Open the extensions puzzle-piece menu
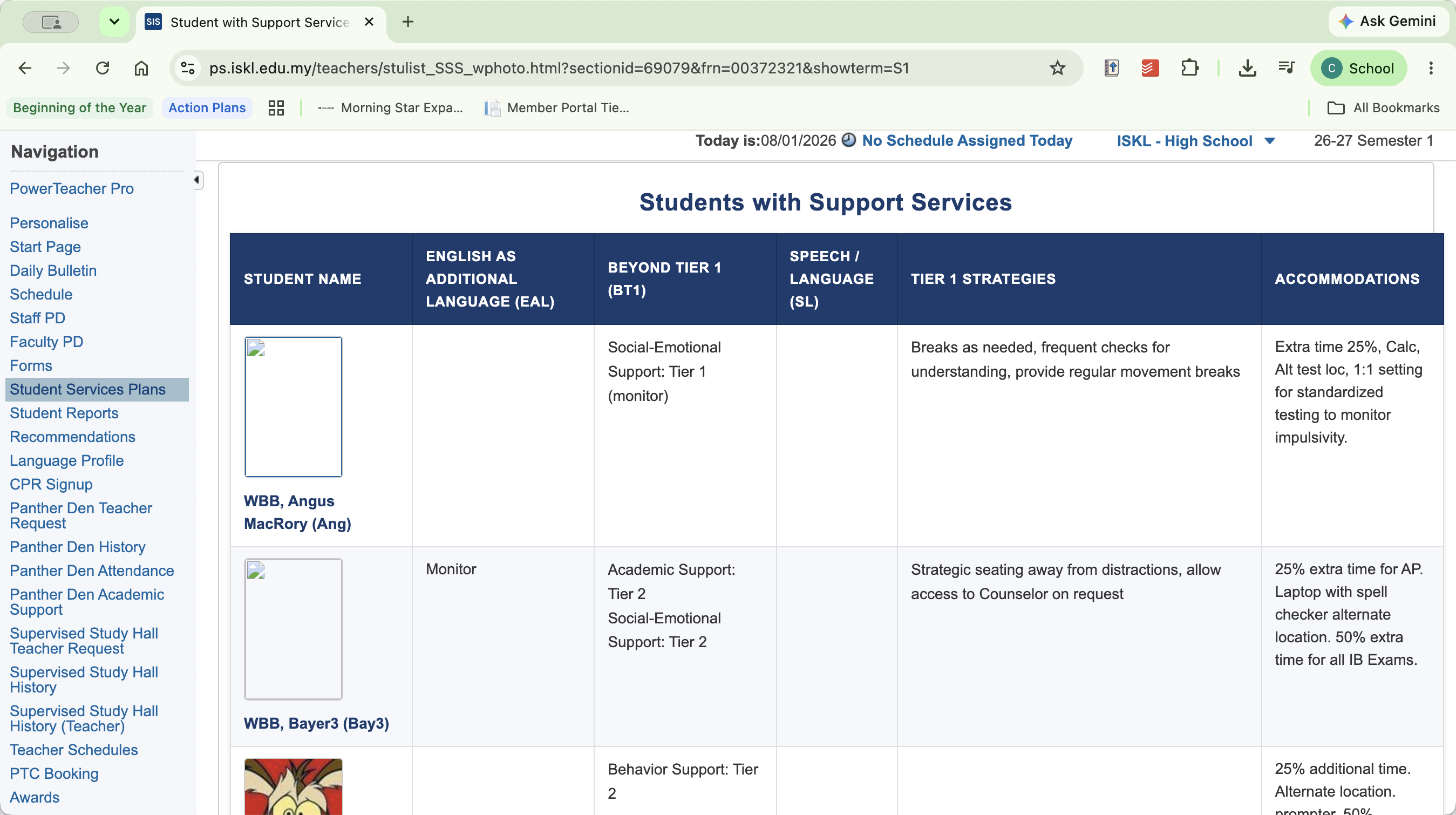The image size is (1456, 815). click(1190, 69)
